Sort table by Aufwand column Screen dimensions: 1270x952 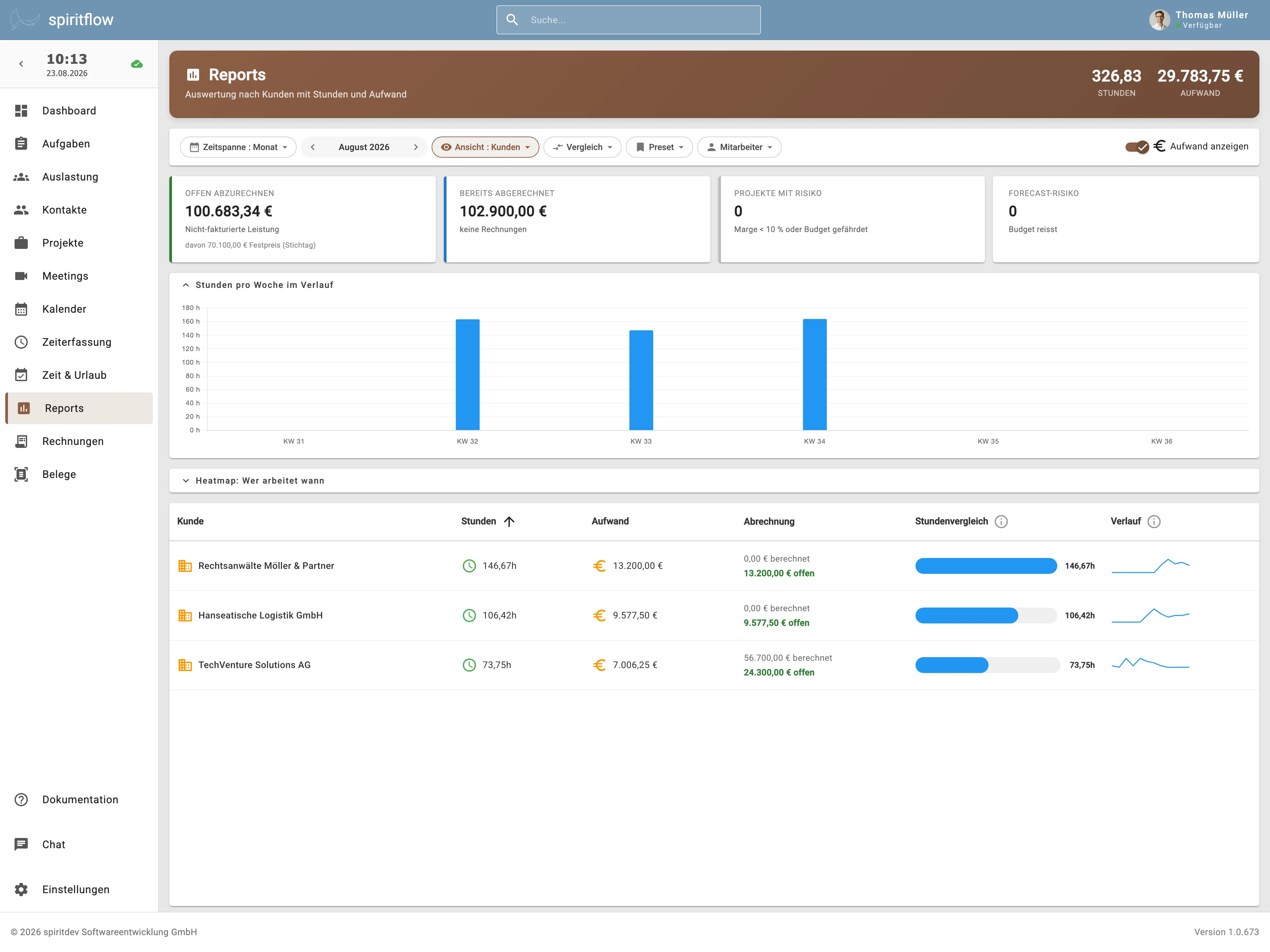(x=610, y=522)
